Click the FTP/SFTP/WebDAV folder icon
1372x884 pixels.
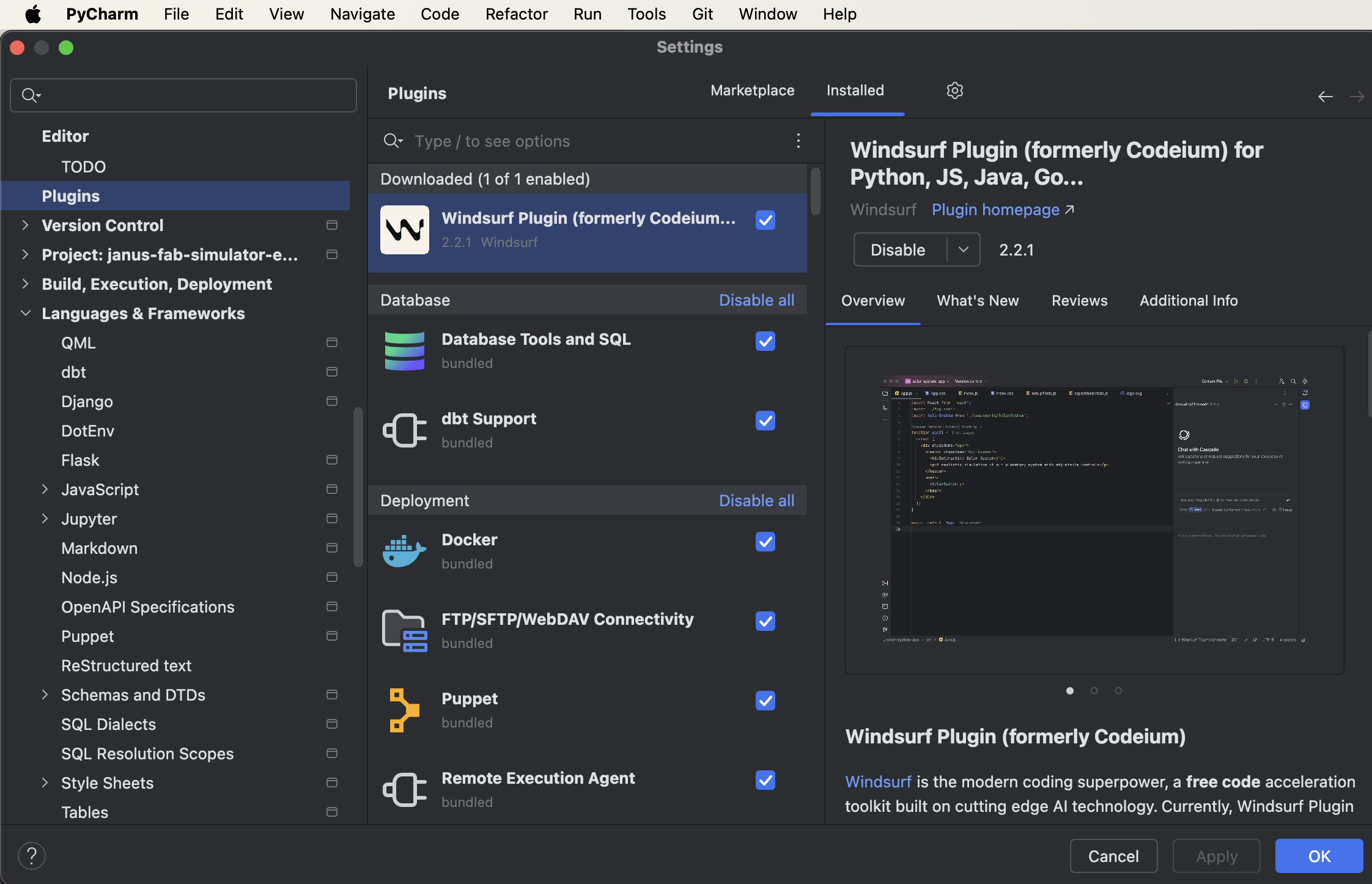(404, 631)
